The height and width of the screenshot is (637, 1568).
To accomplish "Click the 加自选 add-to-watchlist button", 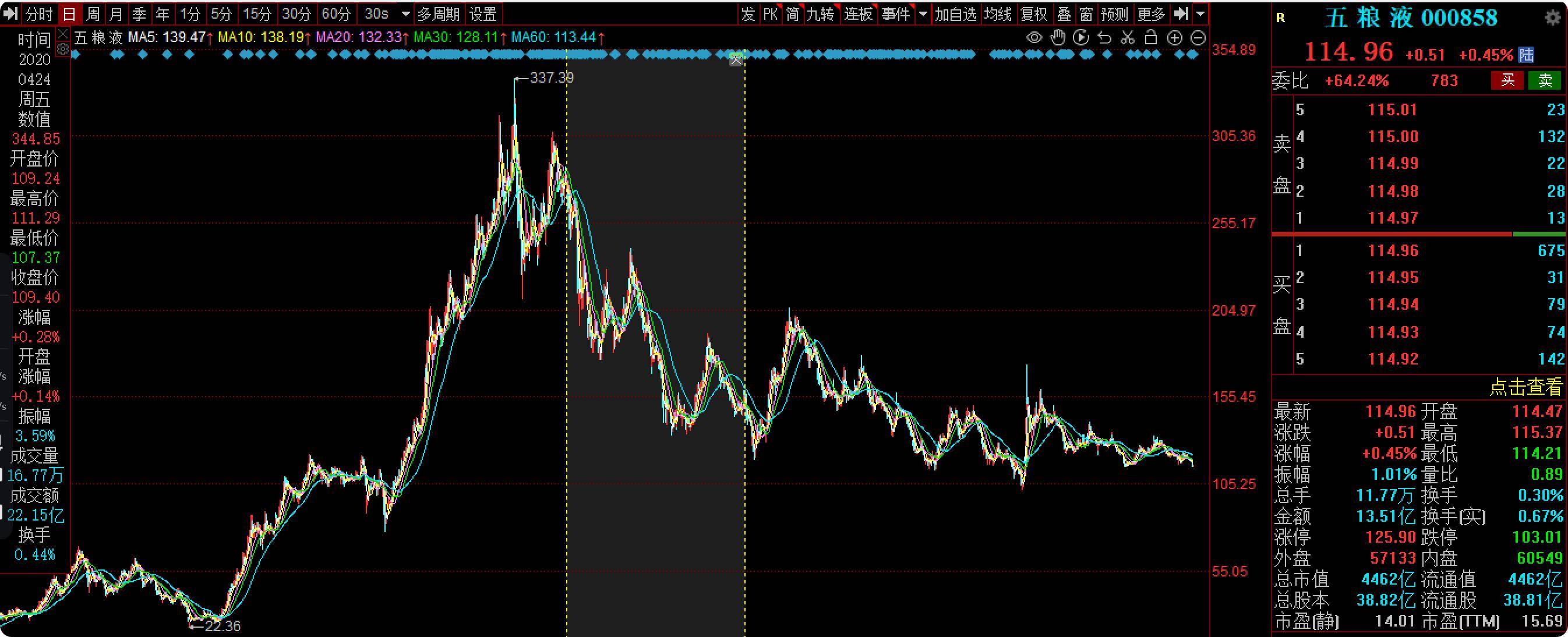I will point(955,13).
